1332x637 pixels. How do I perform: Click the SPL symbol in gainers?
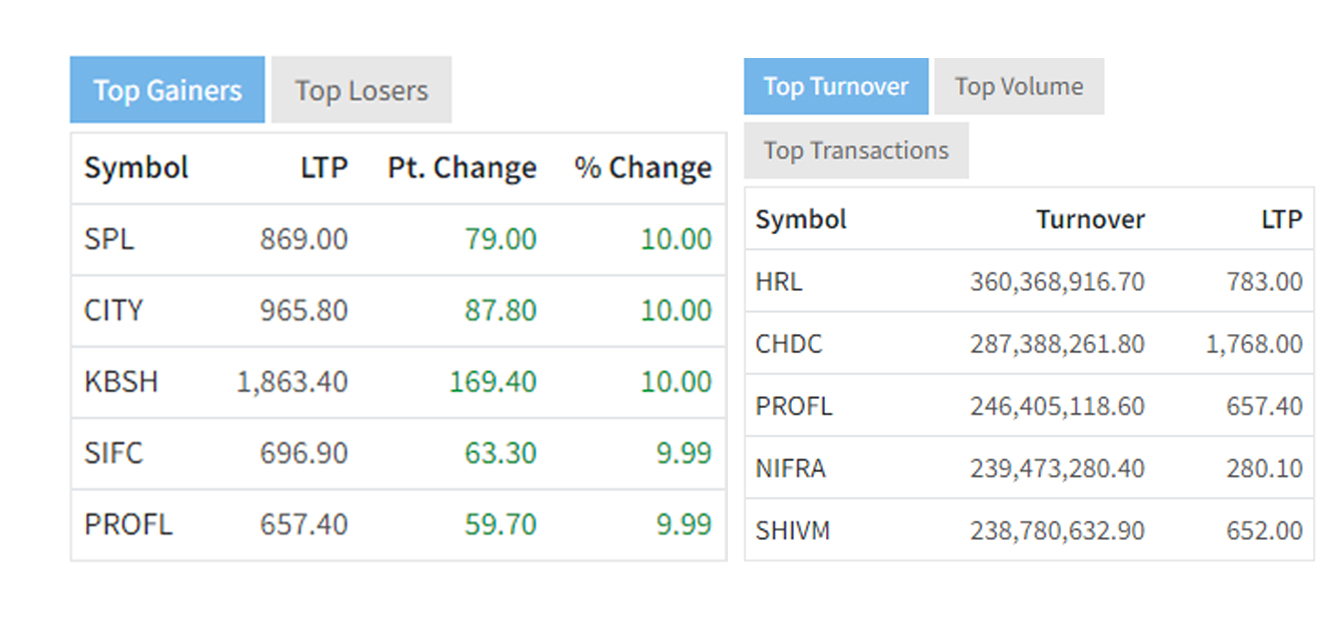pyautogui.click(x=109, y=240)
